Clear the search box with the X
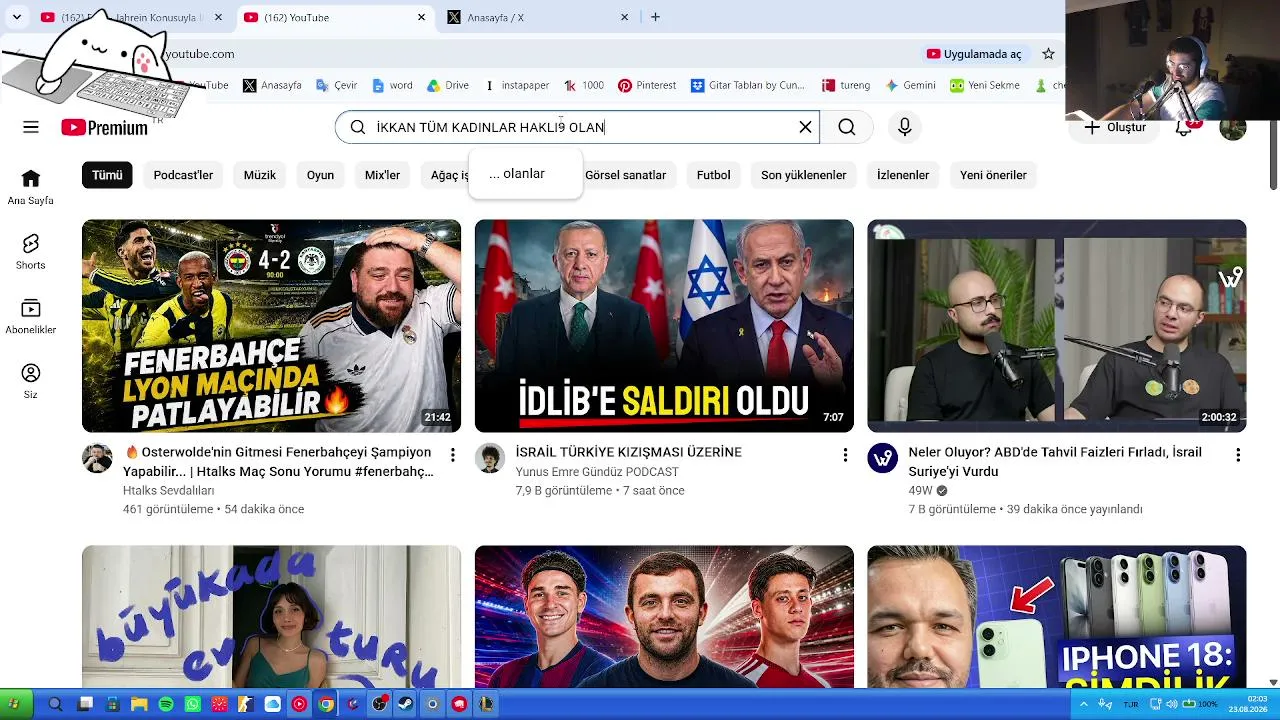The image size is (1280, 720). (805, 127)
